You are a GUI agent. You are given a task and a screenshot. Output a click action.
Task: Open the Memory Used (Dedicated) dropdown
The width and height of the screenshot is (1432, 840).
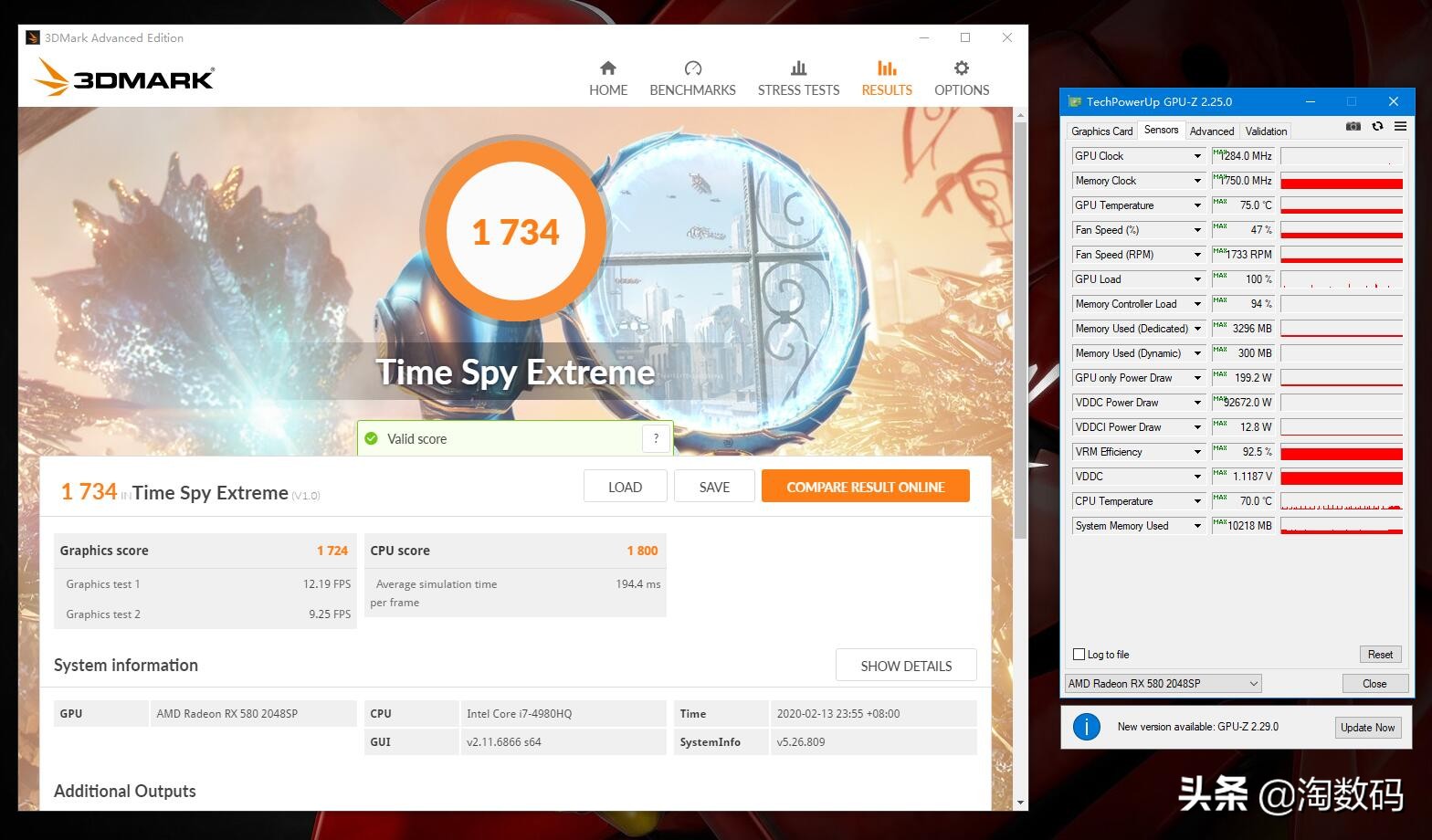pos(1197,329)
